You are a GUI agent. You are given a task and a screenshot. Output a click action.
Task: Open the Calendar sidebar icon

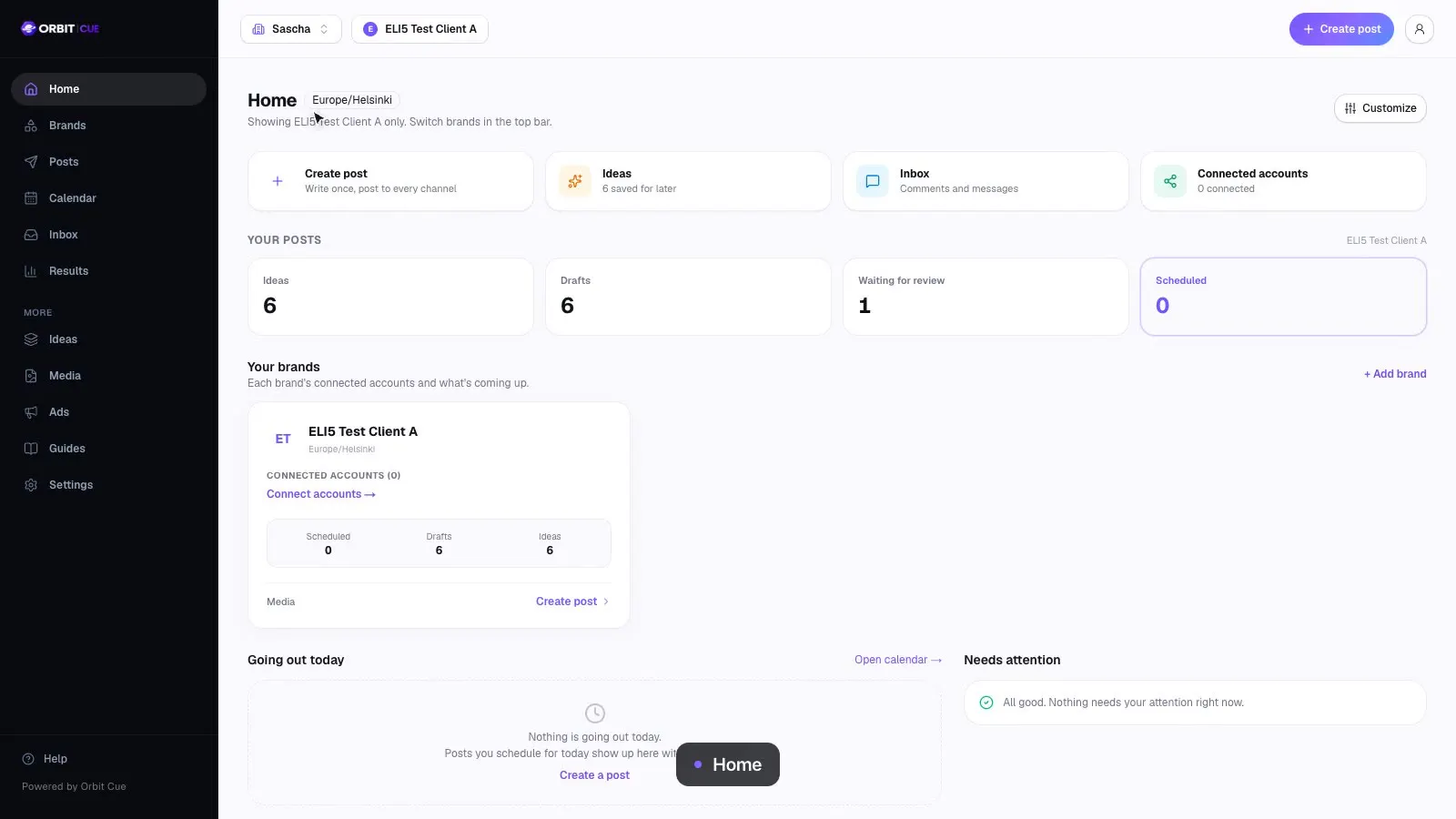tap(31, 198)
